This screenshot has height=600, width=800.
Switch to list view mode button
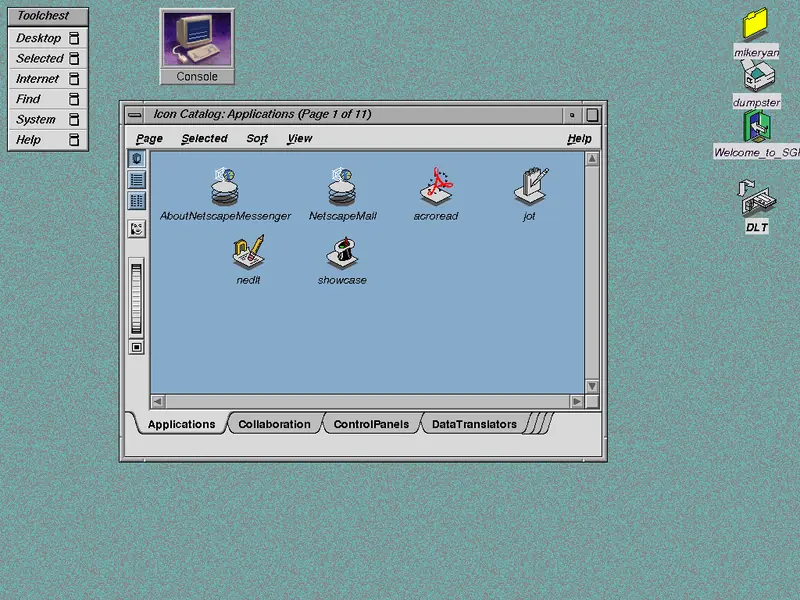[x=136, y=180]
